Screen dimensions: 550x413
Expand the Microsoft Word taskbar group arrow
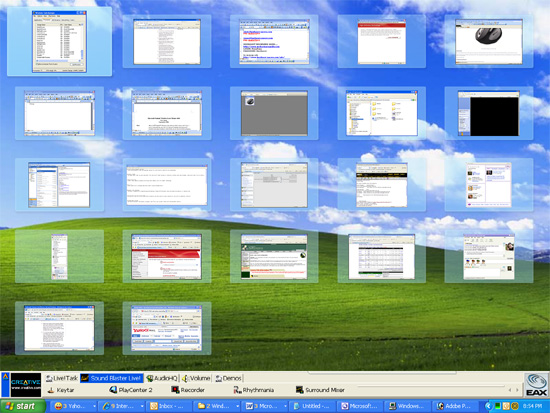(x=285, y=406)
